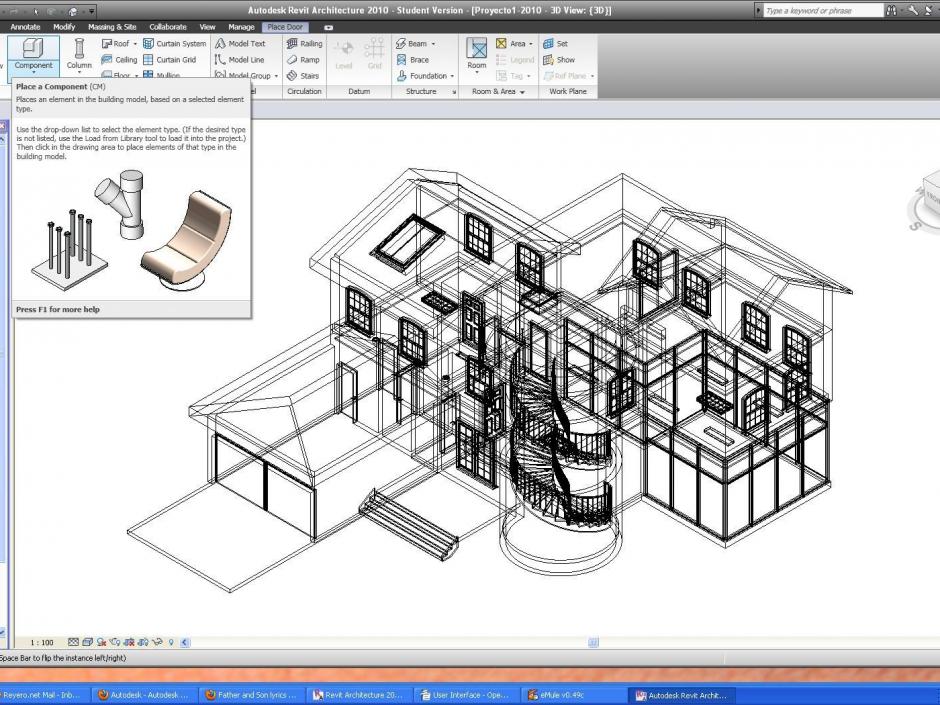This screenshot has width=940, height=705.
Task: Click the 1 : 100 view scale
Action: tap(42, 643)
